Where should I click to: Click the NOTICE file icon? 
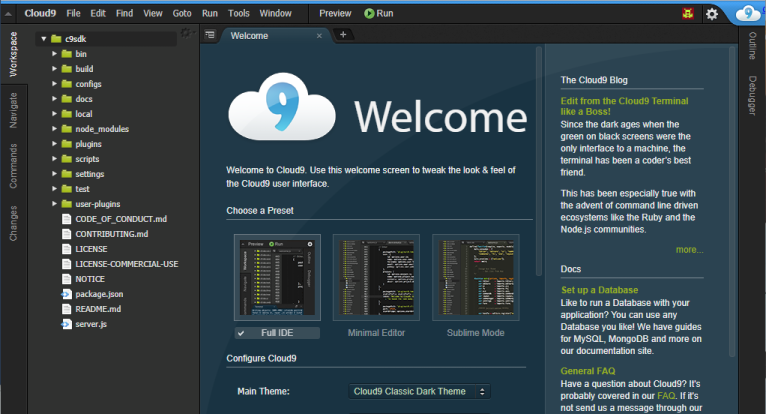[66, 279]
